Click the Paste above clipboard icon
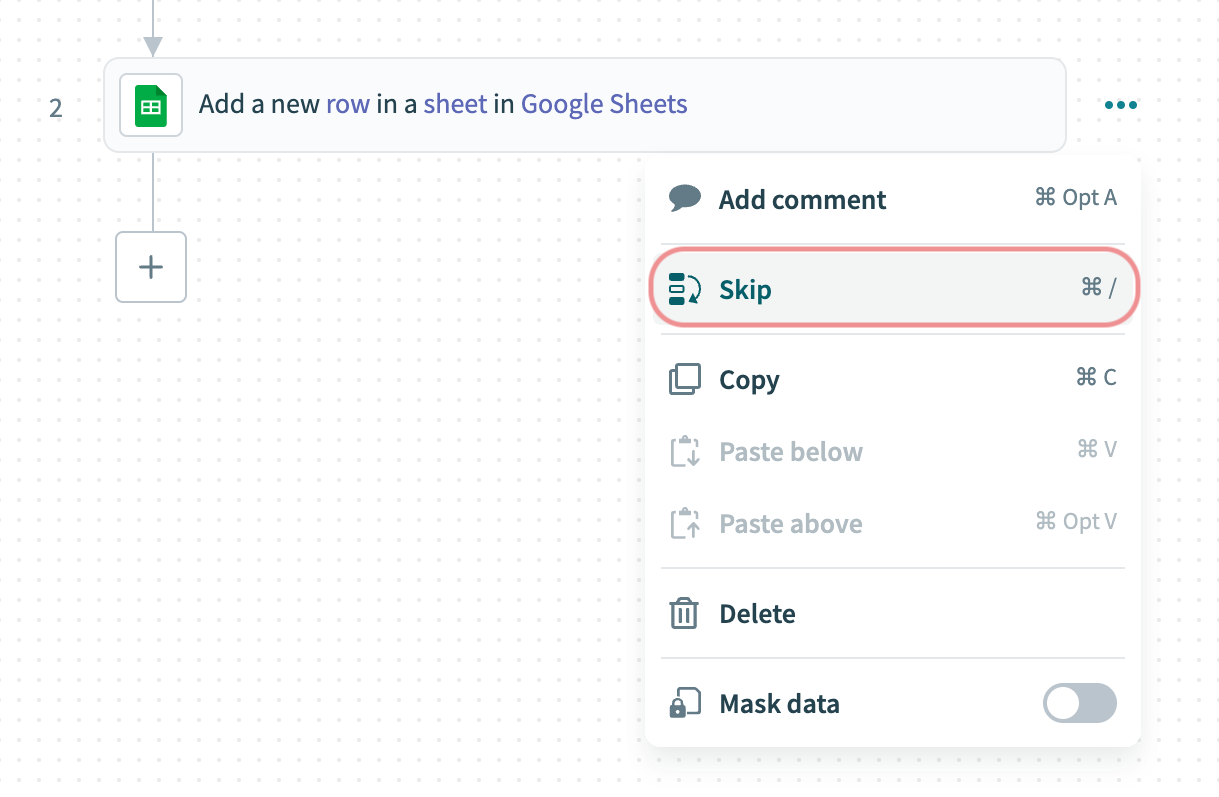Viewport: 1219px width, 797px height. [685, 524]
